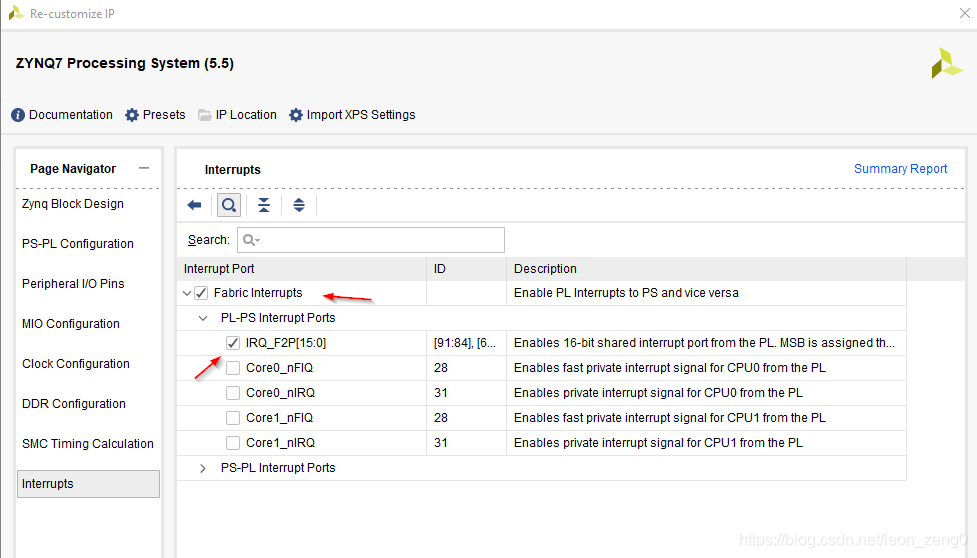
Task: Click the IP Location button
Action: click(x=246, y=115)
